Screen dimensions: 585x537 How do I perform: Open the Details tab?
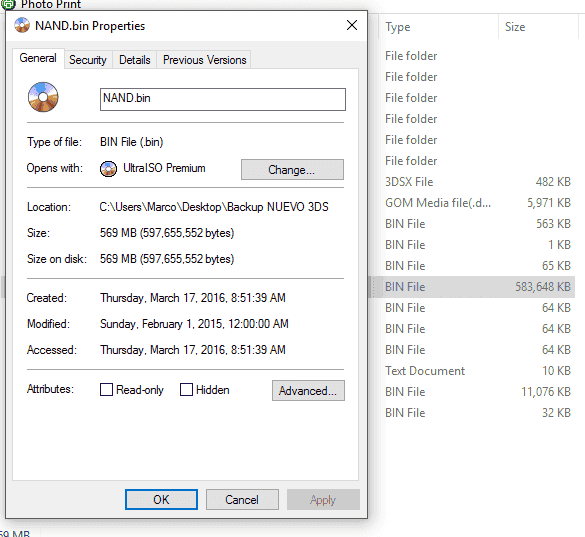pyautogui.click(x=135, y=60)
